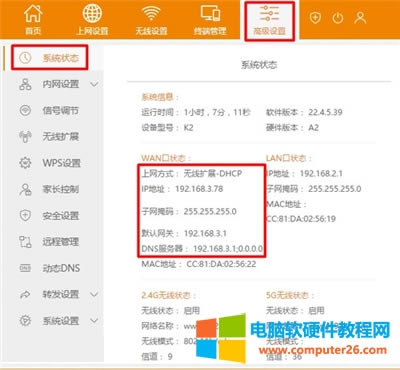This screenshot has height=370, width=400.
Task: Click device model K2 value
Action: pos(189,127)
